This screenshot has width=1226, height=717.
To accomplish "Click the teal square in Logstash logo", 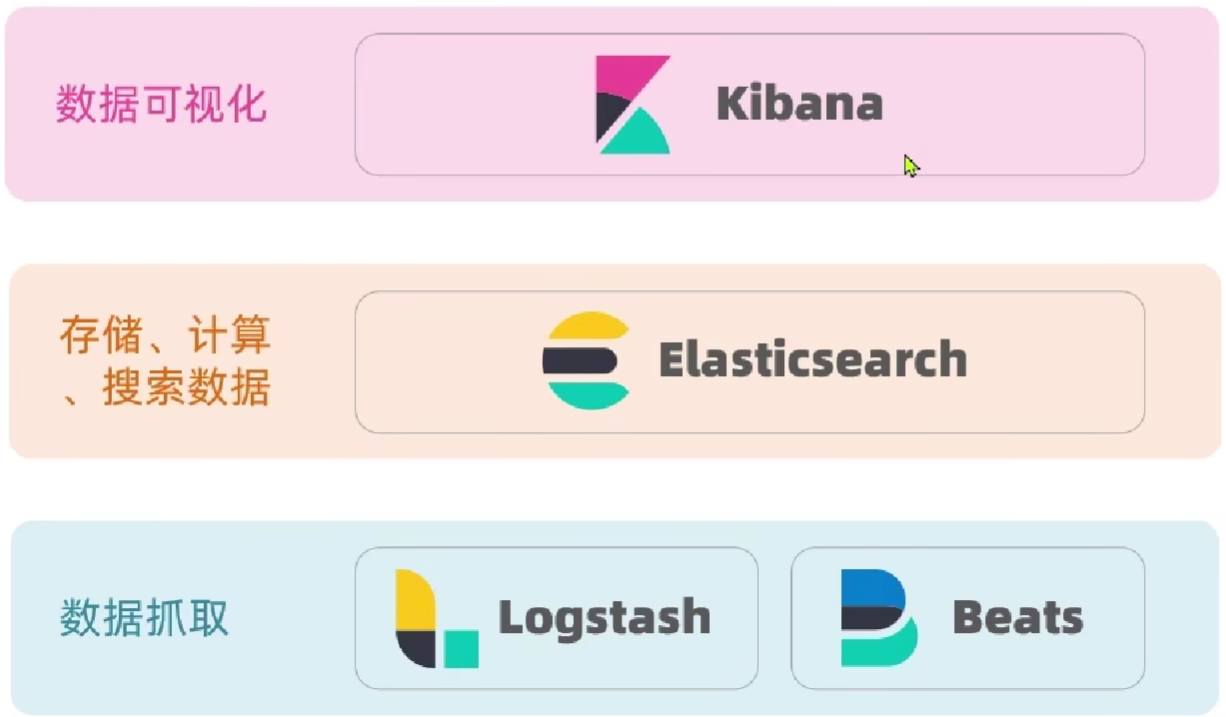I will coord(461,649).
